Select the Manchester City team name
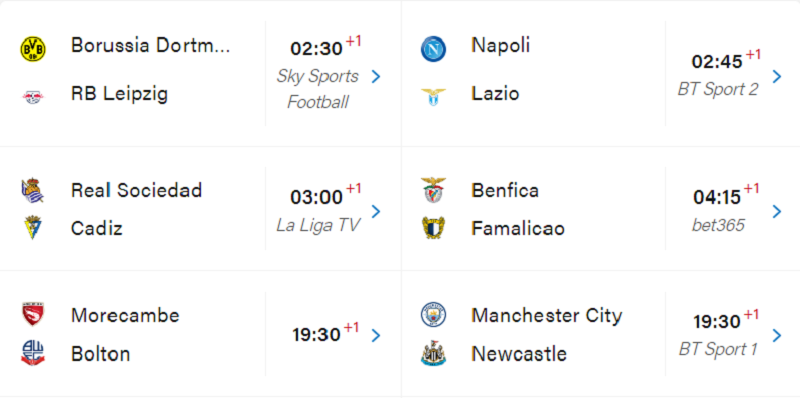 pos(546,315)
